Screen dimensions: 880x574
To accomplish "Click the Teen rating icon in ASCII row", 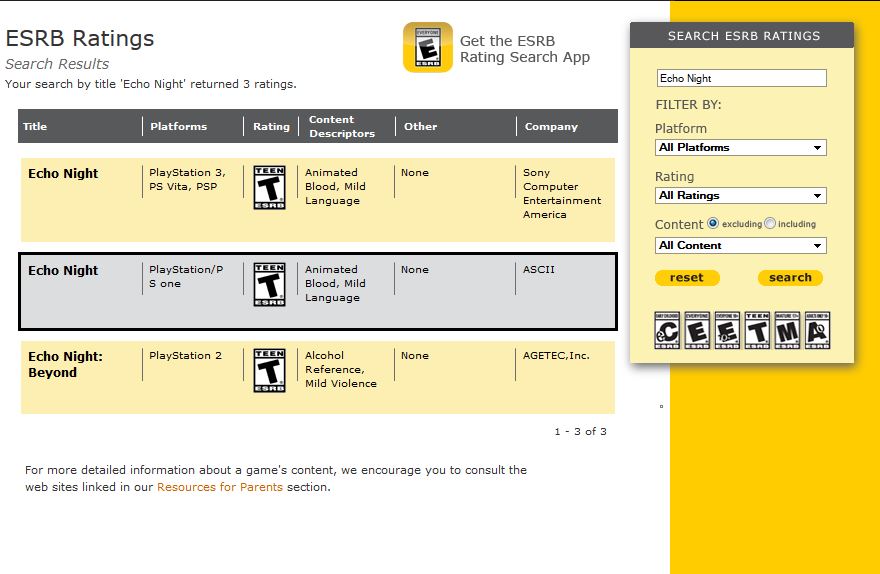I will tap(269, 284).
